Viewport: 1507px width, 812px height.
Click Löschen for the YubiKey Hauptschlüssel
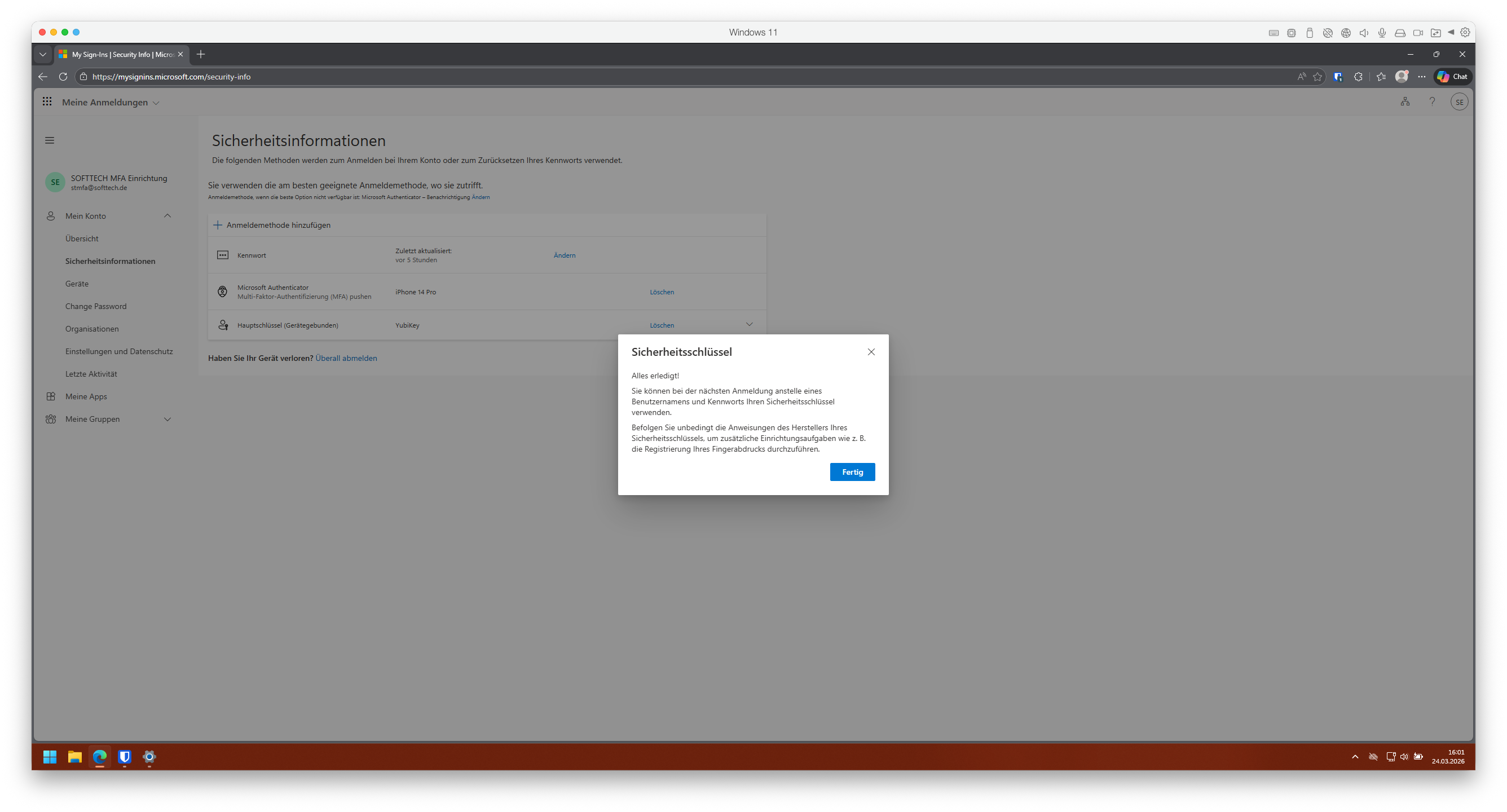[662, 325]
